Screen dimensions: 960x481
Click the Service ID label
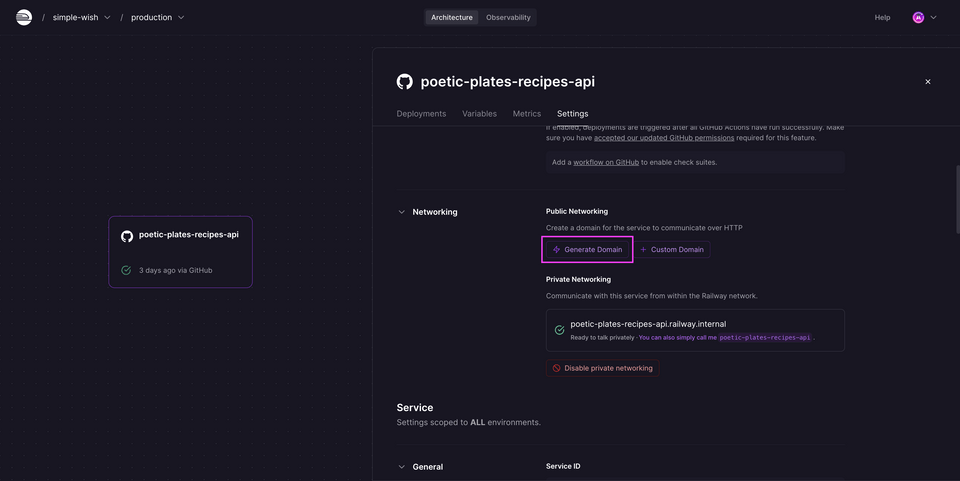click(x=563, y=466)
